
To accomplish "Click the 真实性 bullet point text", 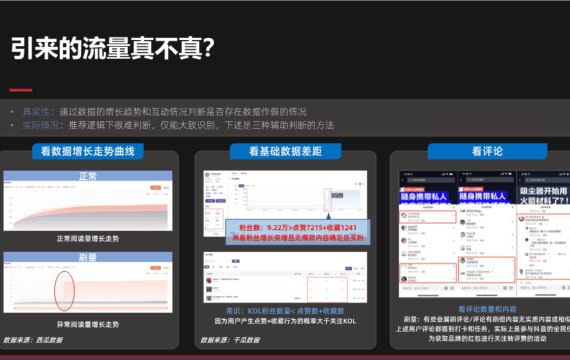I will pos(165,112).
